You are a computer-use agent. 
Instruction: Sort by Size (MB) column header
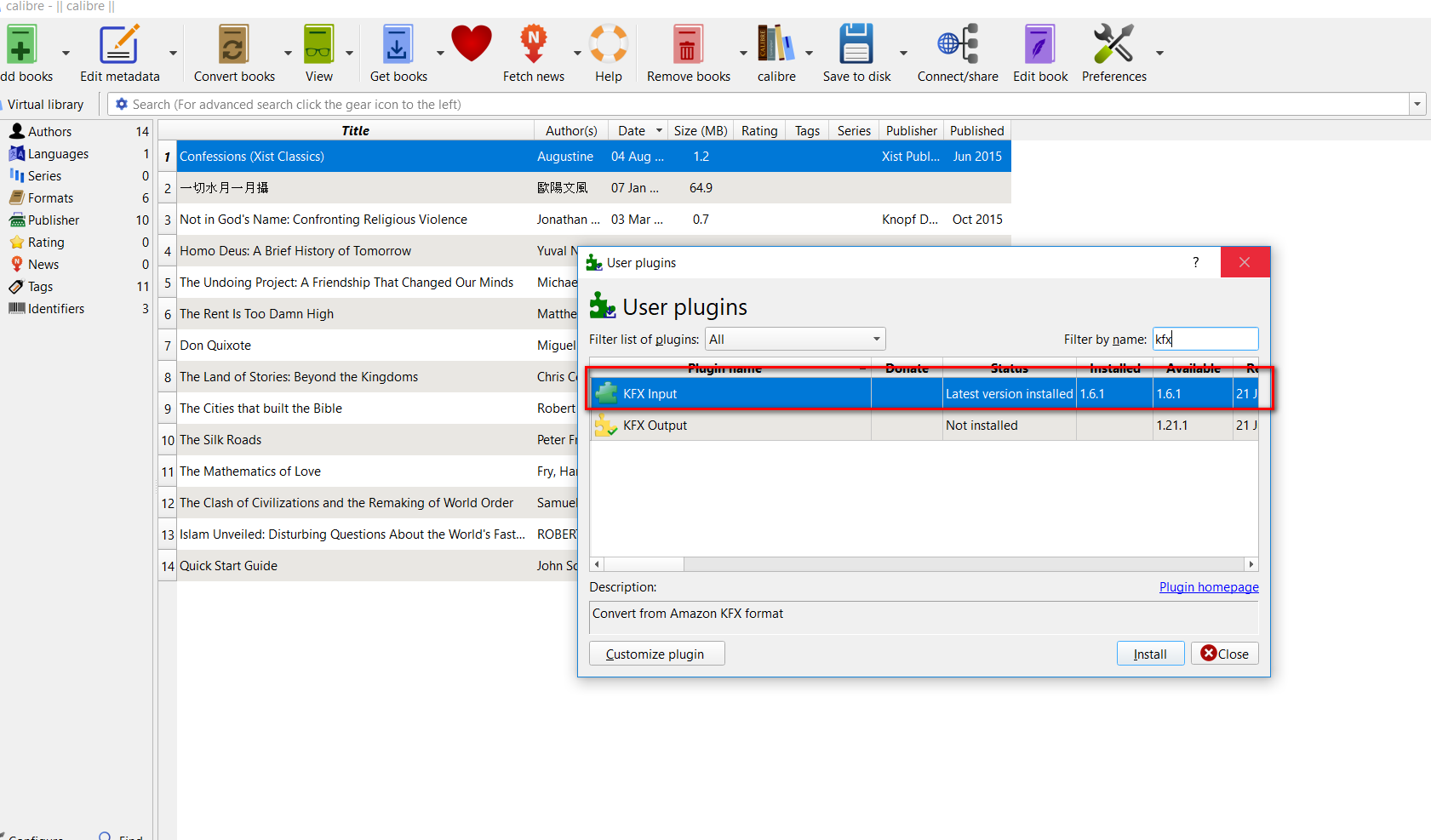[x=701, y=130]
